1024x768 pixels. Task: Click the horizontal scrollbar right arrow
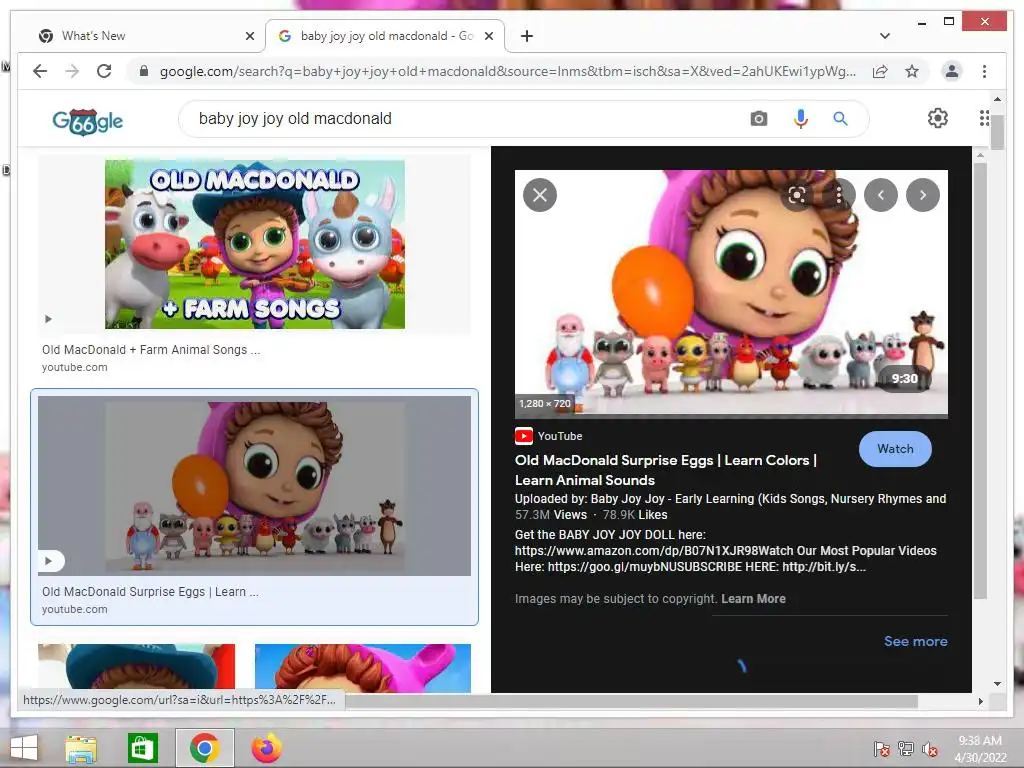(x=980, y=701)
